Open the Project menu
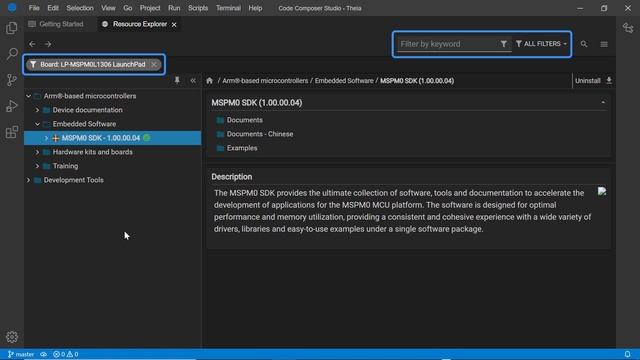This screenshot has height=360, width=640. click(150, 8)
